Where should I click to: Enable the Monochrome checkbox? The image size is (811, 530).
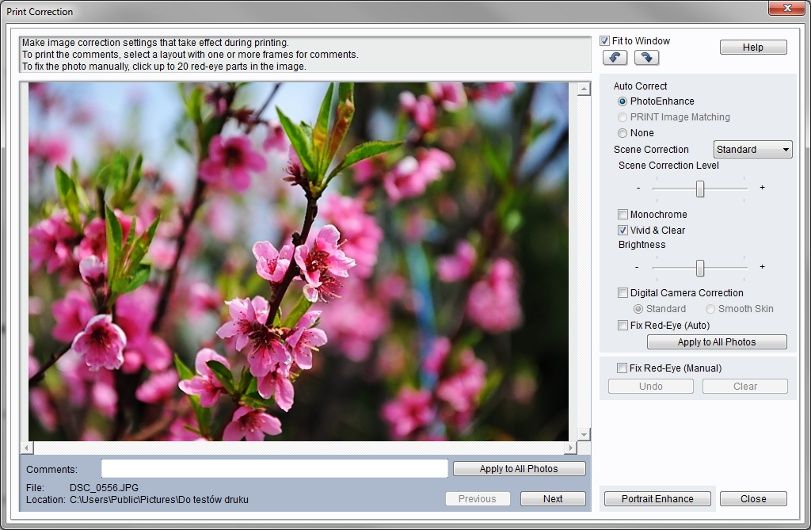pyautogui.click(x=623, y=214)
